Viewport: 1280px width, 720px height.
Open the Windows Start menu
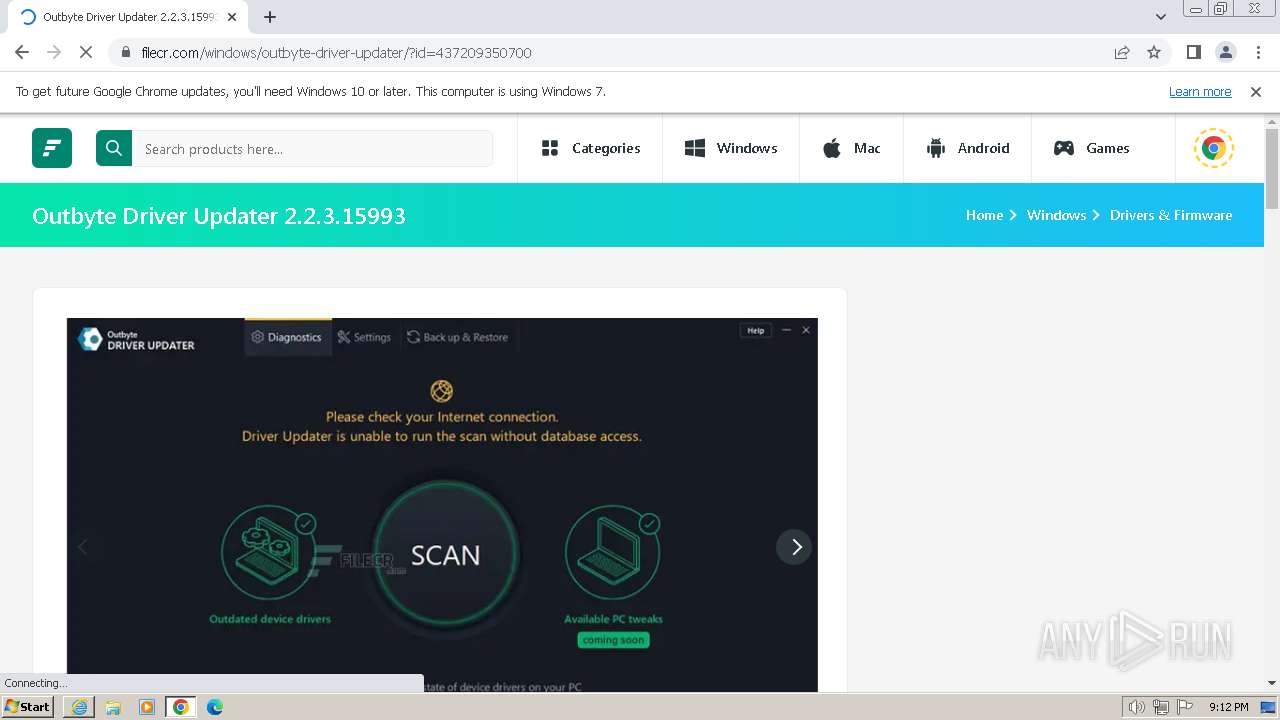(x=28, y=707)
